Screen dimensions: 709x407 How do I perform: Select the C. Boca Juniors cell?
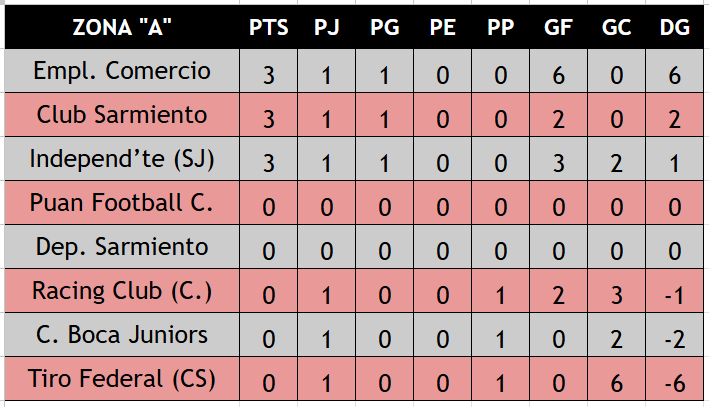[122, 335]
